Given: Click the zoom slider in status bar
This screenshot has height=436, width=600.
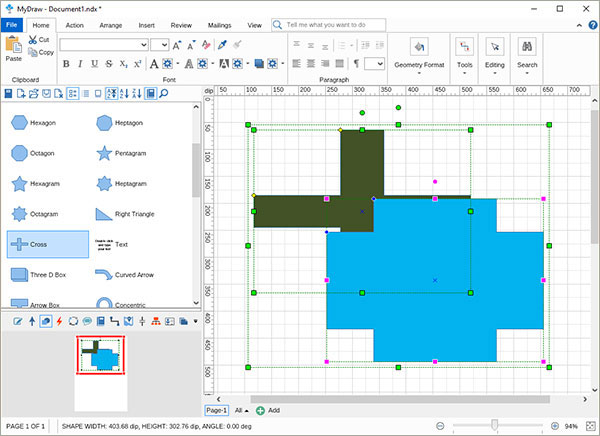Looking at the screenshot, I should [497, 426].
